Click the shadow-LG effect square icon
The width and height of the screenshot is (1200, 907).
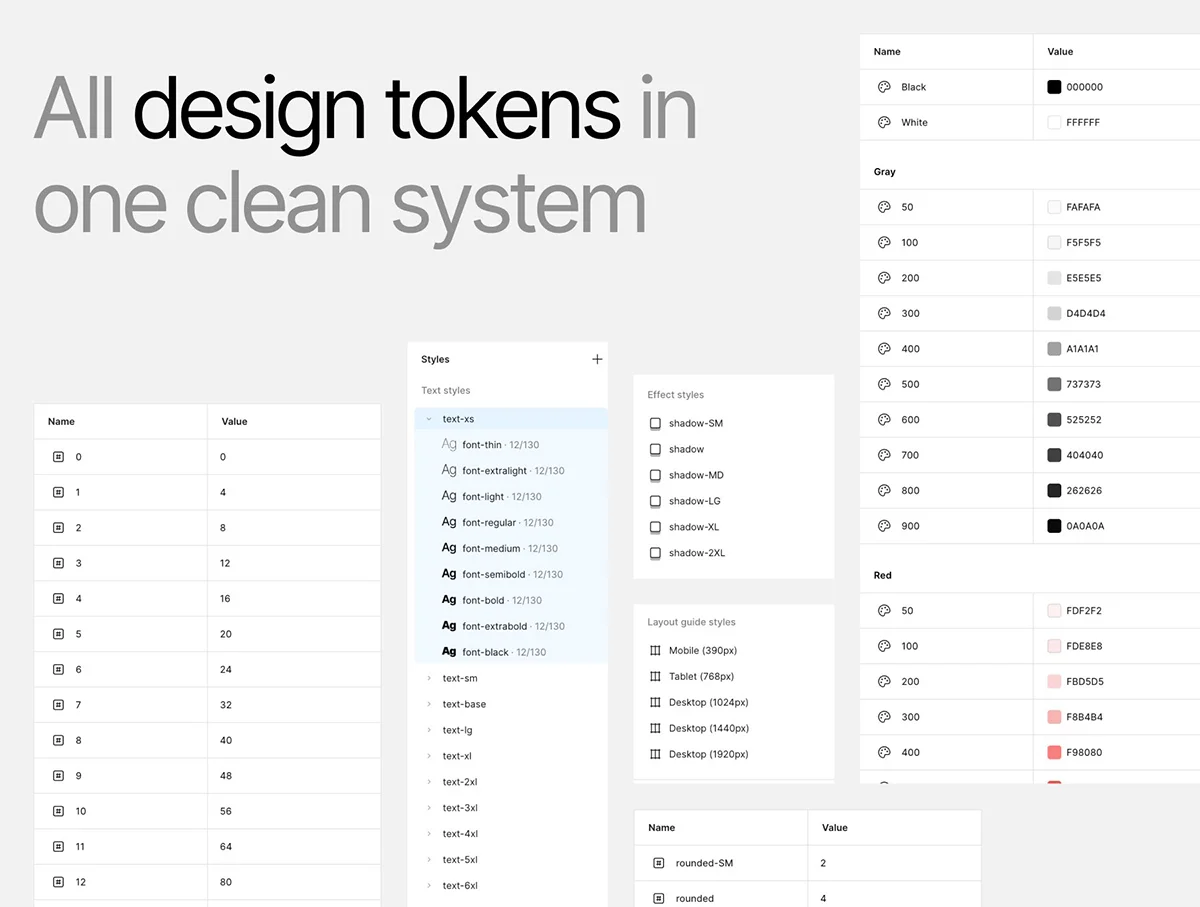[x=655, y=501]
